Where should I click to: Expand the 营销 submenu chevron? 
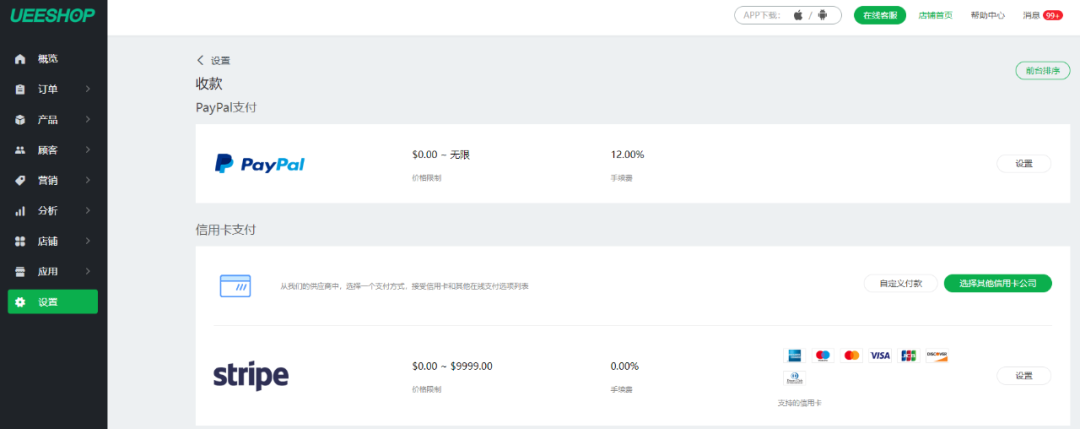tap(88, 180)
